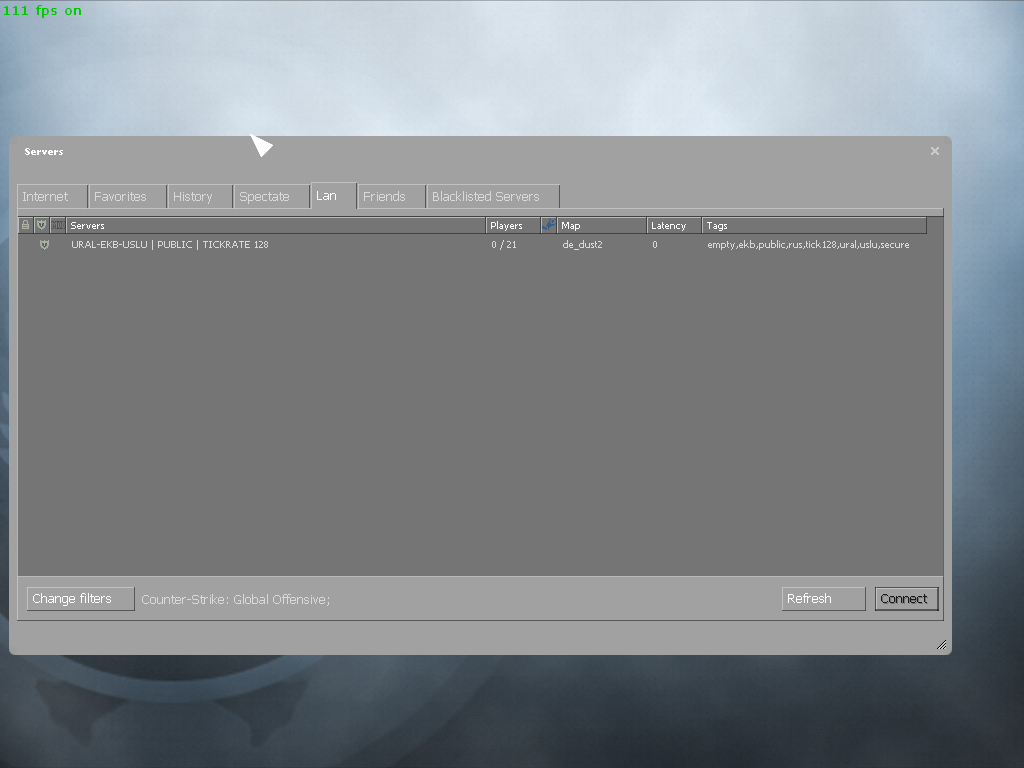Click the Counter-Strike: Global Offensive filter text

point(236,600)
